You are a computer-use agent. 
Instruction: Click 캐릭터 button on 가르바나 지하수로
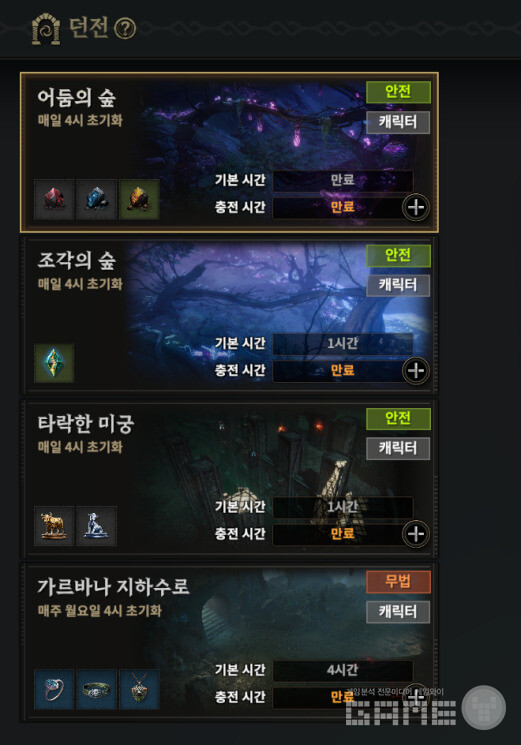398,611
